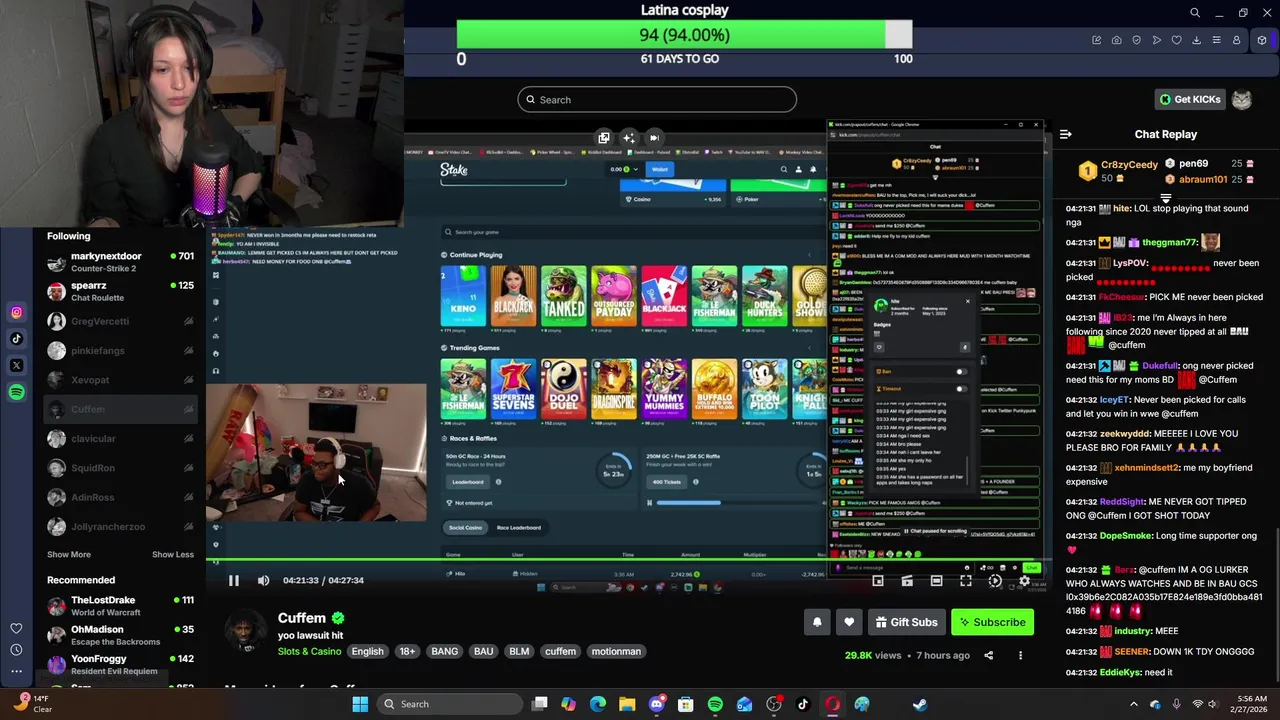Select the Slots & Casino category link

click(309, 651)
